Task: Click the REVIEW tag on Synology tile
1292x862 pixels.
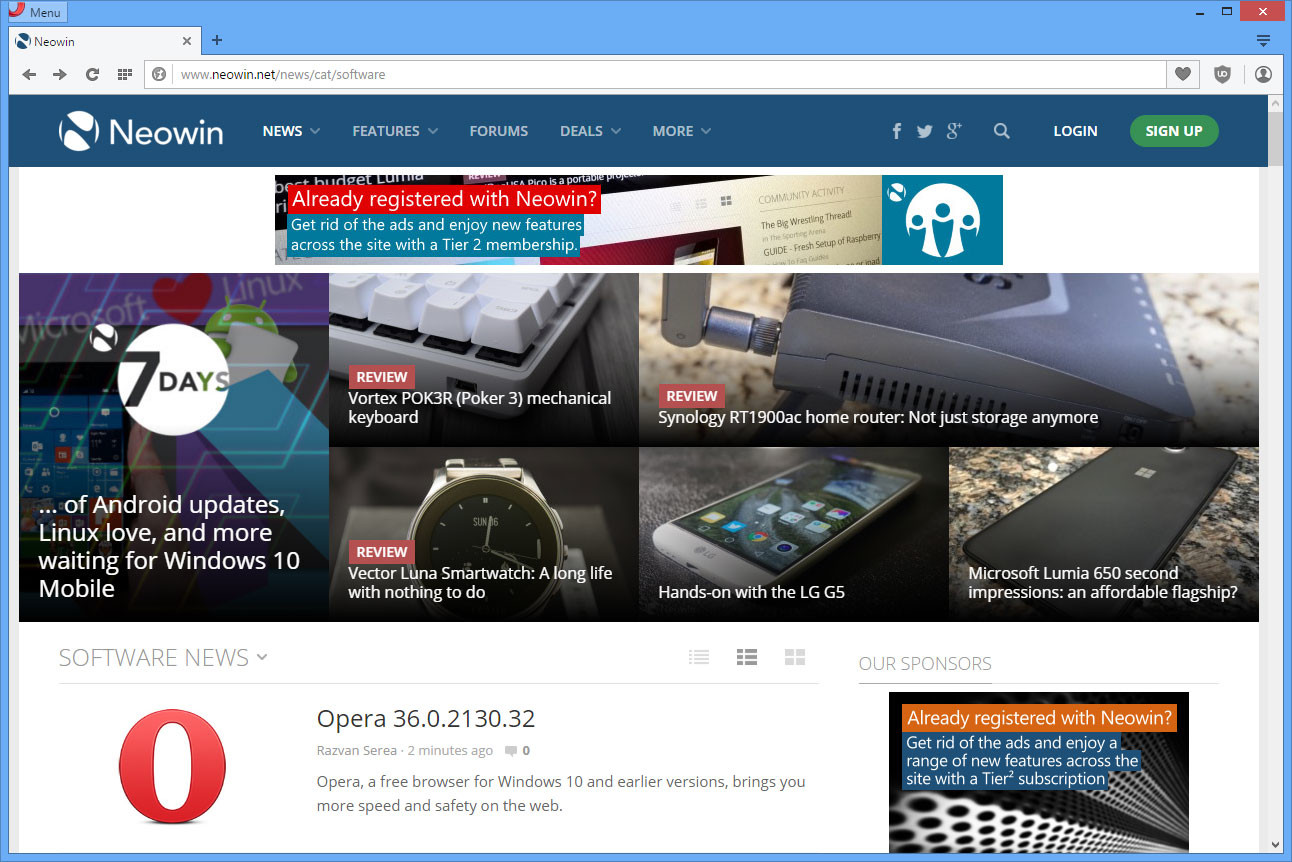Action: click(691, 396)
